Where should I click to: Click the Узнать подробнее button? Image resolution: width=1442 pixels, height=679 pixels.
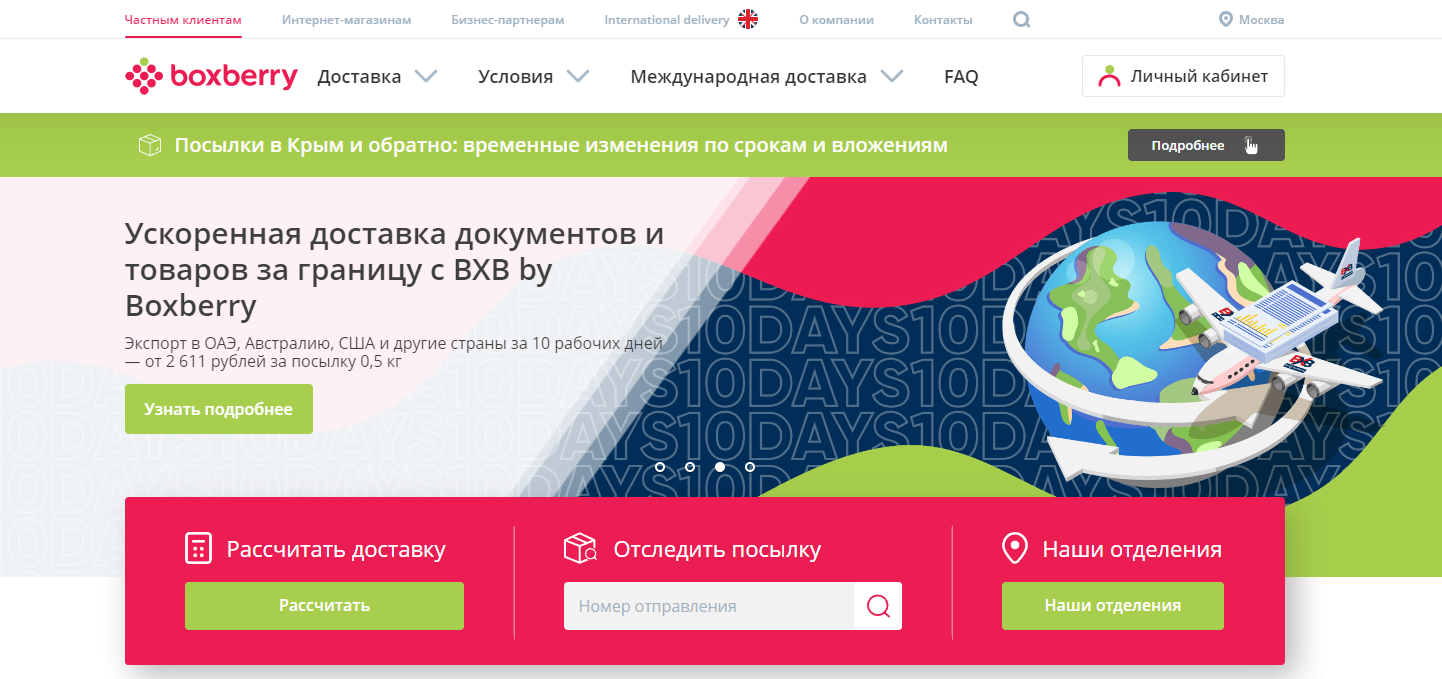pyautogui.click(x=219, y=409)
